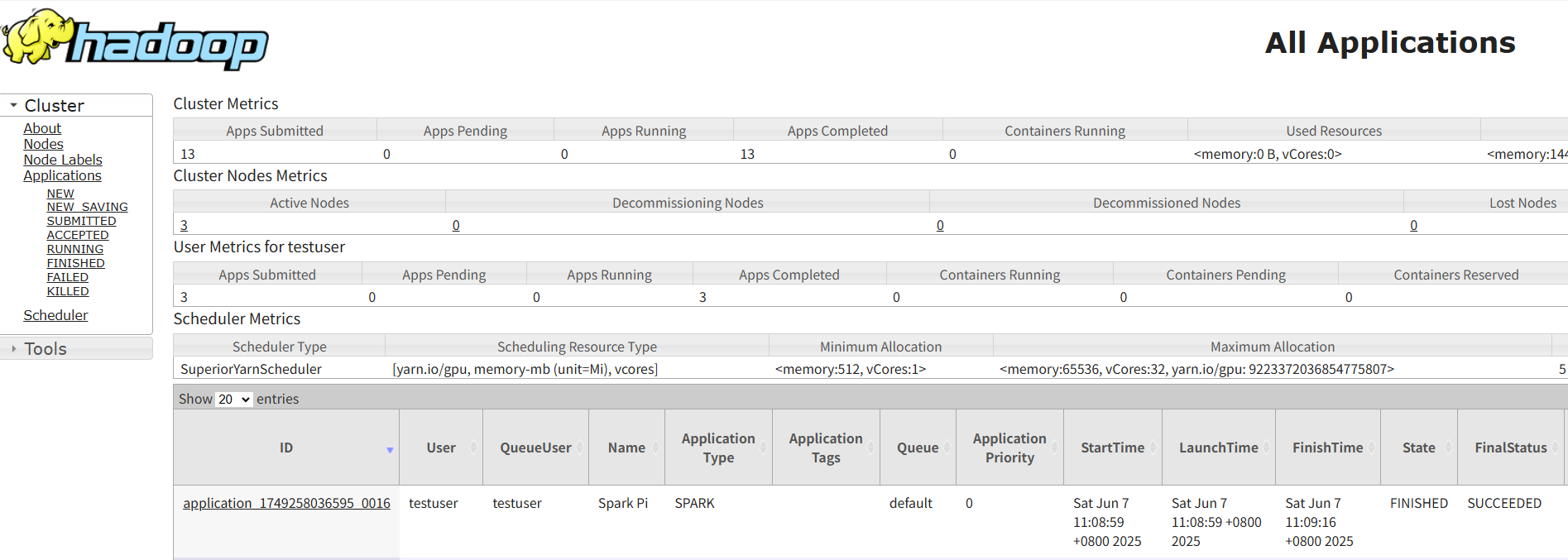Sort table by Queue column
The image size is (1568, 560).
(x=918, y=448)
